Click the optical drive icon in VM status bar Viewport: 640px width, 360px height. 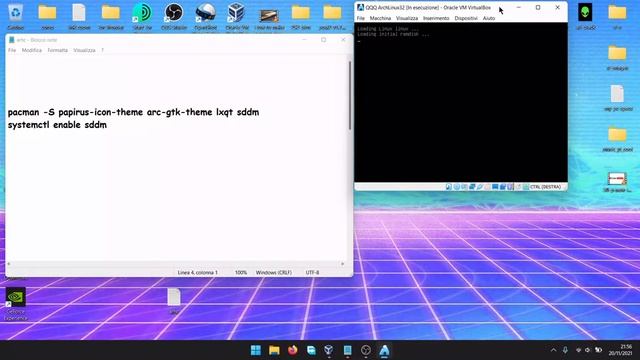click(x=457, y=187)
